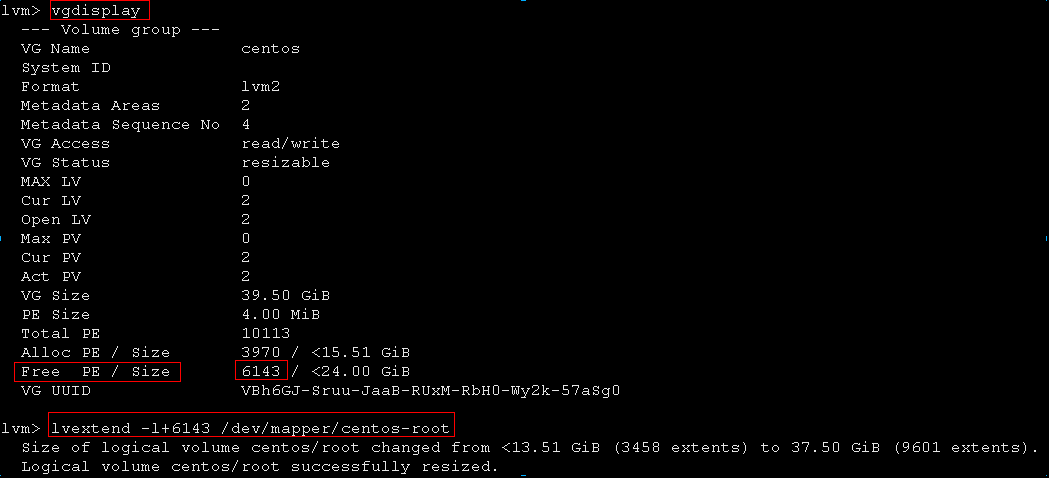This screenshot has height=478, width=1049.
Task: Click the highlighted vgdisplay command
Action: [x=96, y=11]
